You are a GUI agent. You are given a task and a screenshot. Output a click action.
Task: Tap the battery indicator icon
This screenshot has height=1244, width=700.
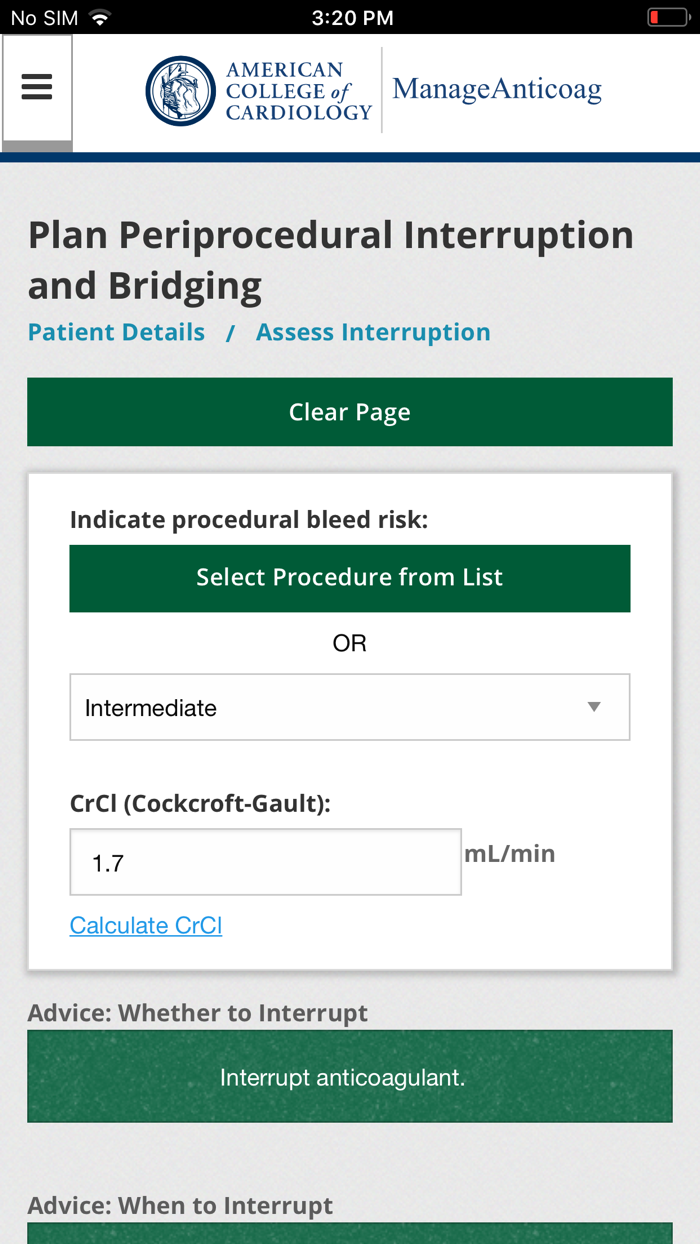tap(668, 15)
